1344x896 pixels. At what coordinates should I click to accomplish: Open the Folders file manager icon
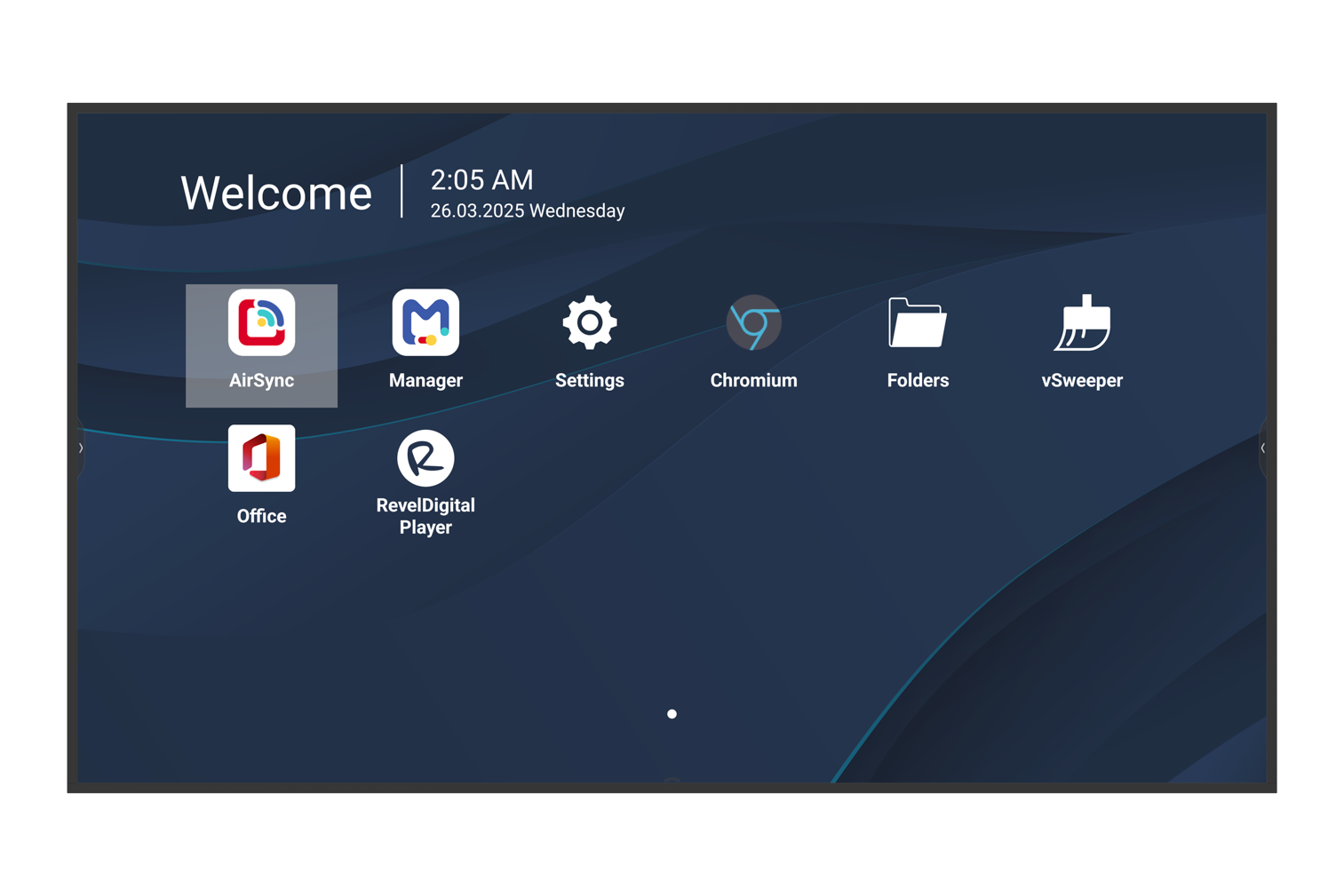pos(918,323)
